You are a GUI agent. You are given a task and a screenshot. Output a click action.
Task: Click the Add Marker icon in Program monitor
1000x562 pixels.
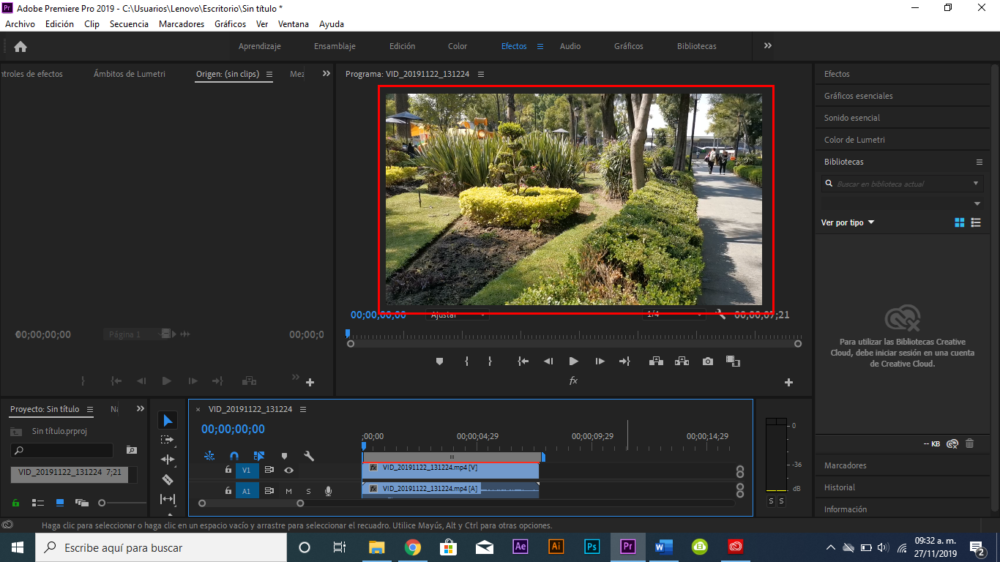coord(439,361)
